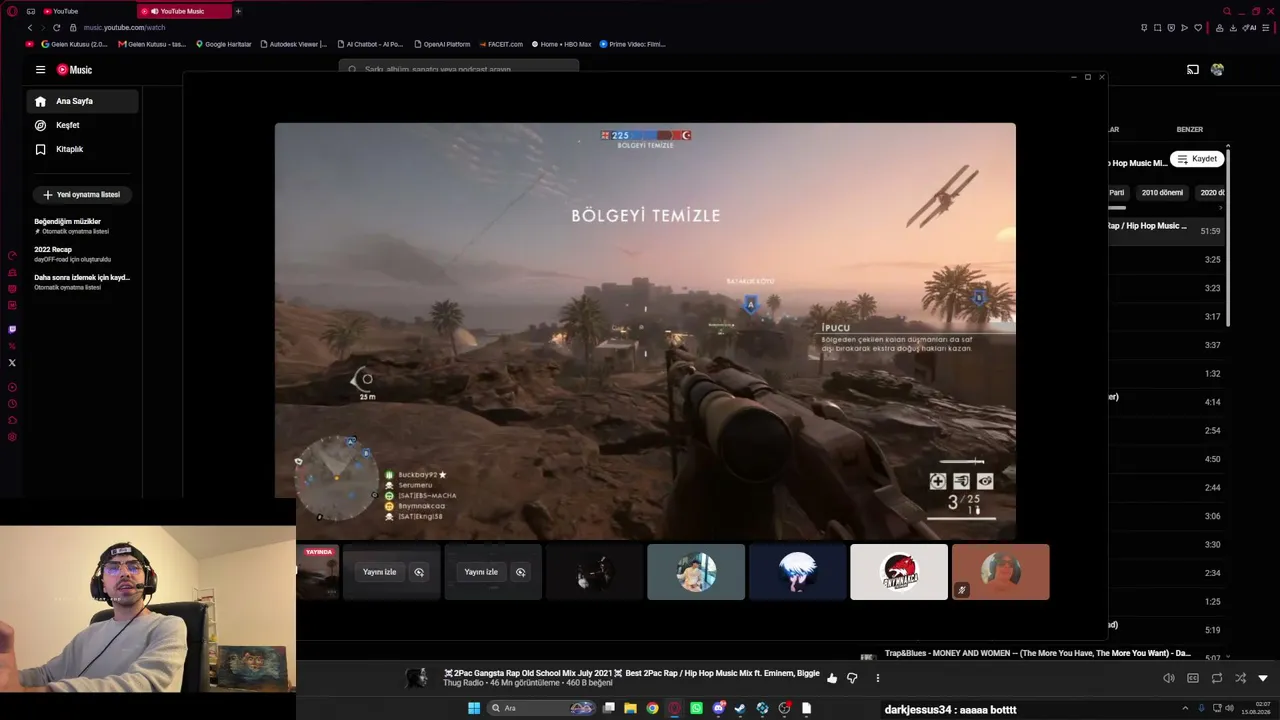Collapse the player page with arrow
The width and height of the screenshot is (1280, 720).
tap(1263, 678)
